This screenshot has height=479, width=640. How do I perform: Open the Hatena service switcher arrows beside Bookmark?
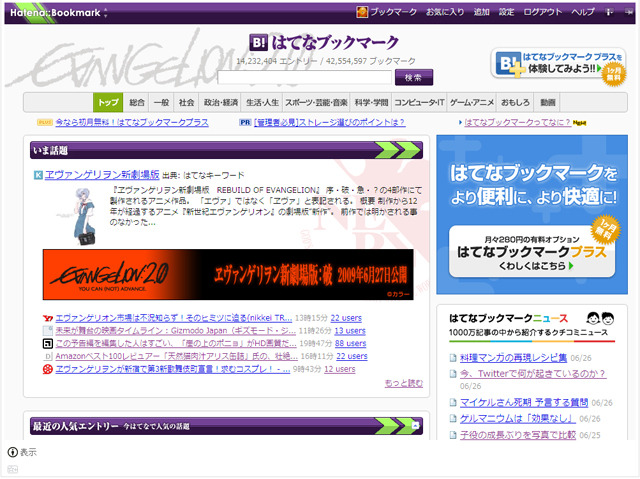click(x=106, y=13)
